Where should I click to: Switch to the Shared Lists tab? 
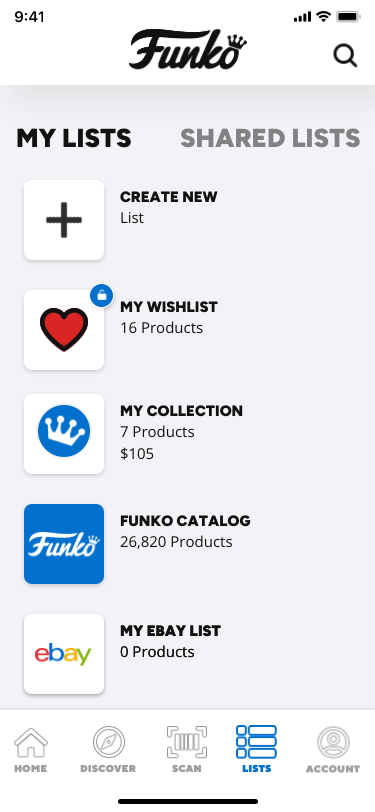270,138
